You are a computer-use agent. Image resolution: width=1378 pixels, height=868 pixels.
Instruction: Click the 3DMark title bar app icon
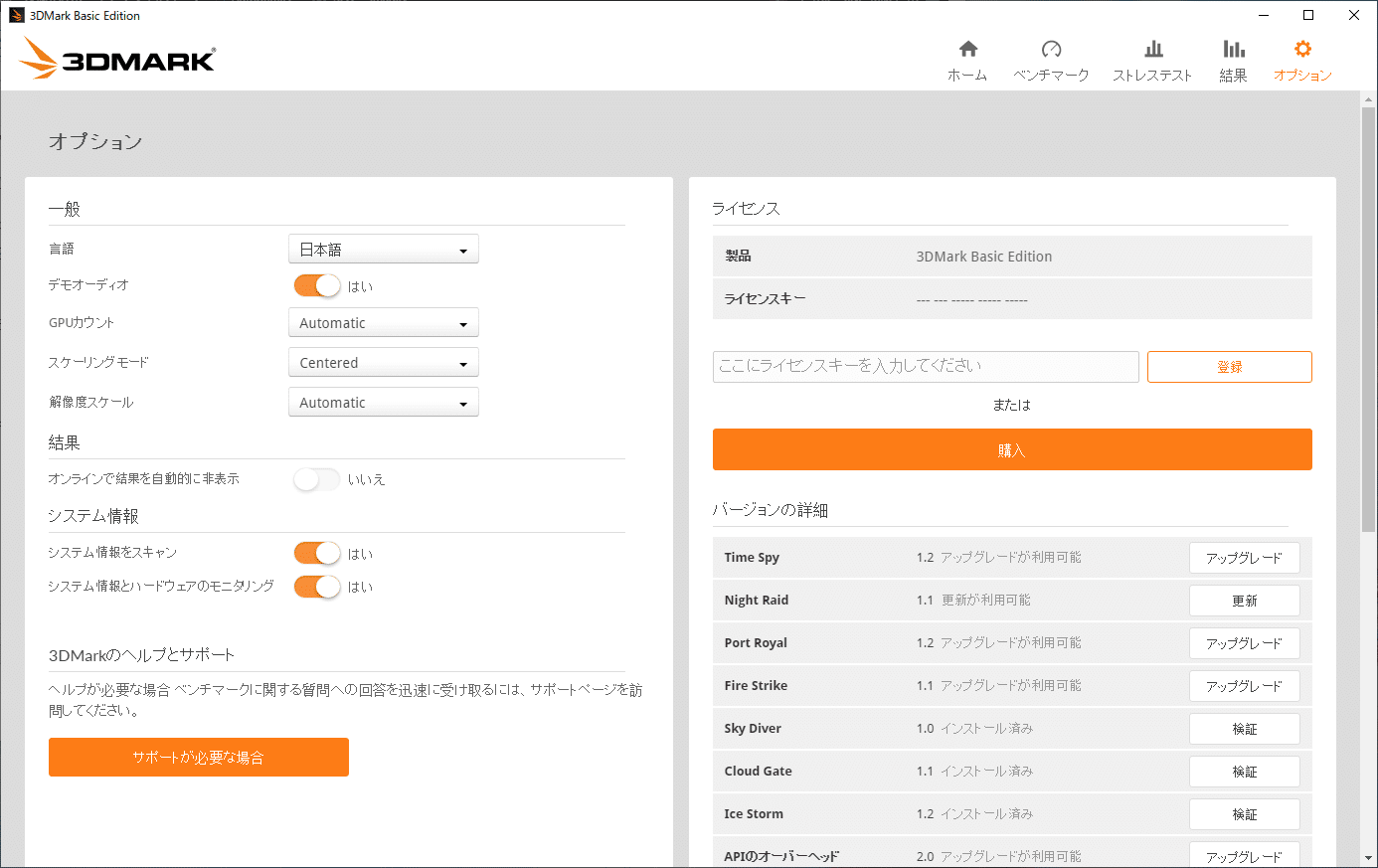[x=16, y=15]
